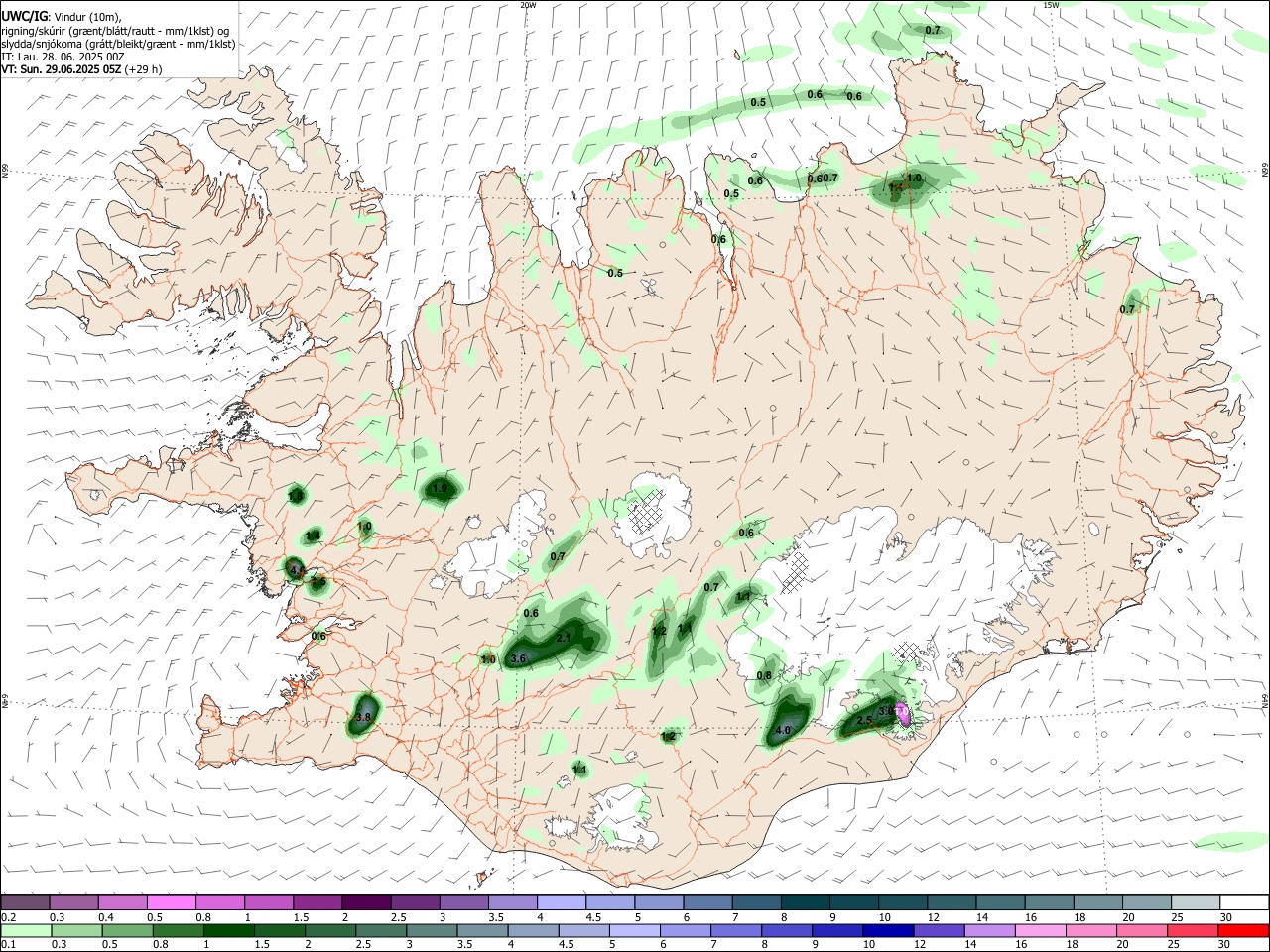
Task: Click the 0.1 label in the rain legend
Action: pyautogui.click(x=8, y=945)
